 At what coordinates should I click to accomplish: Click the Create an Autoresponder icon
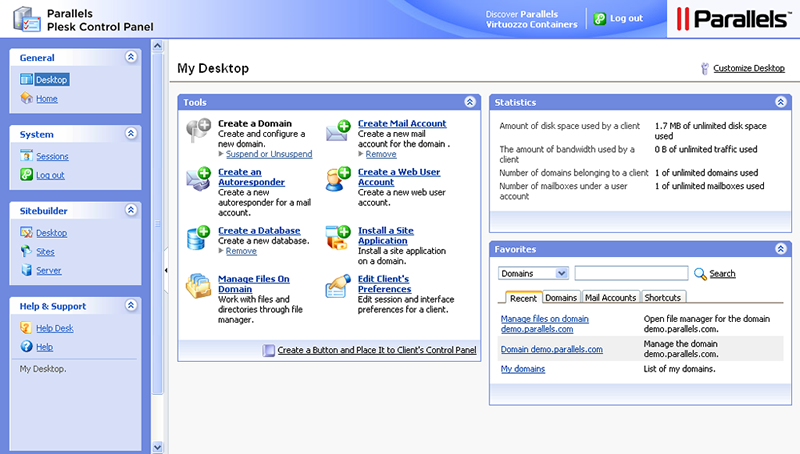click(x=198, y=179)
